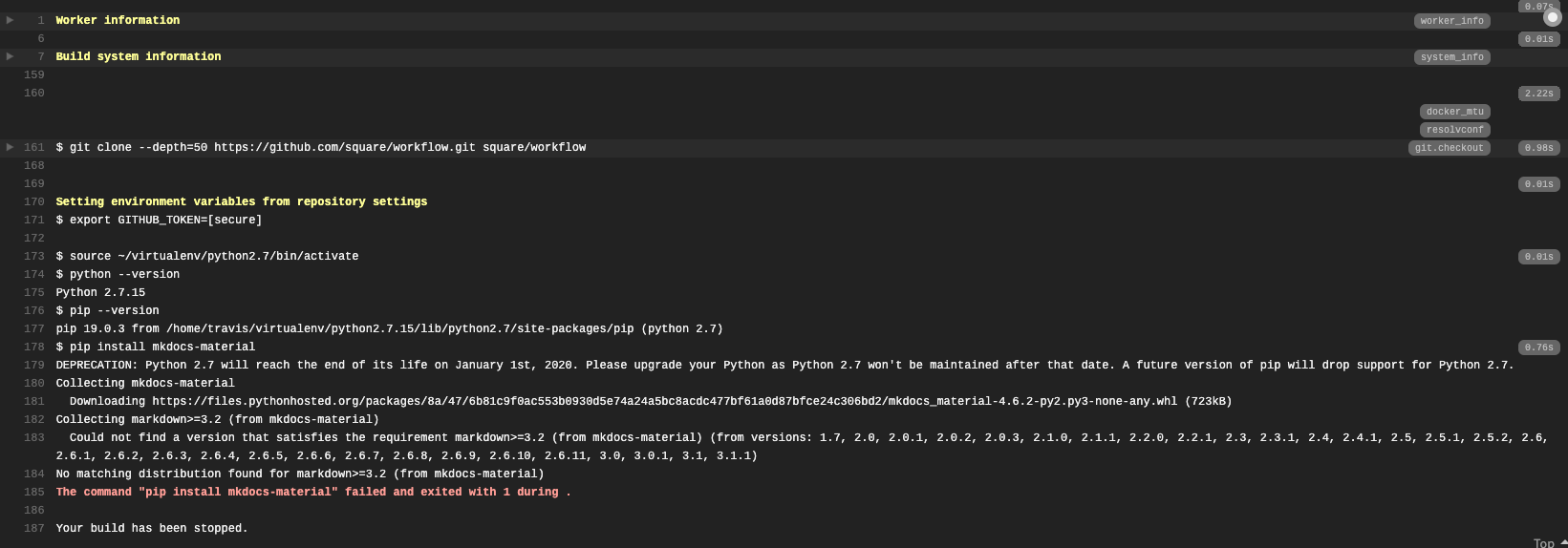Viewport: 1568px width, 548px height.
Task: Select line number 1
Action: (41, 20)
